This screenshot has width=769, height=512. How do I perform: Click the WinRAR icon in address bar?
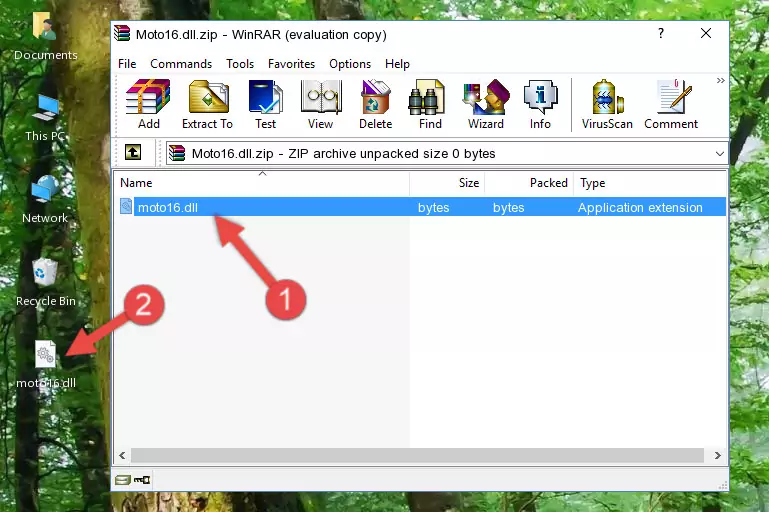(177, 154)
